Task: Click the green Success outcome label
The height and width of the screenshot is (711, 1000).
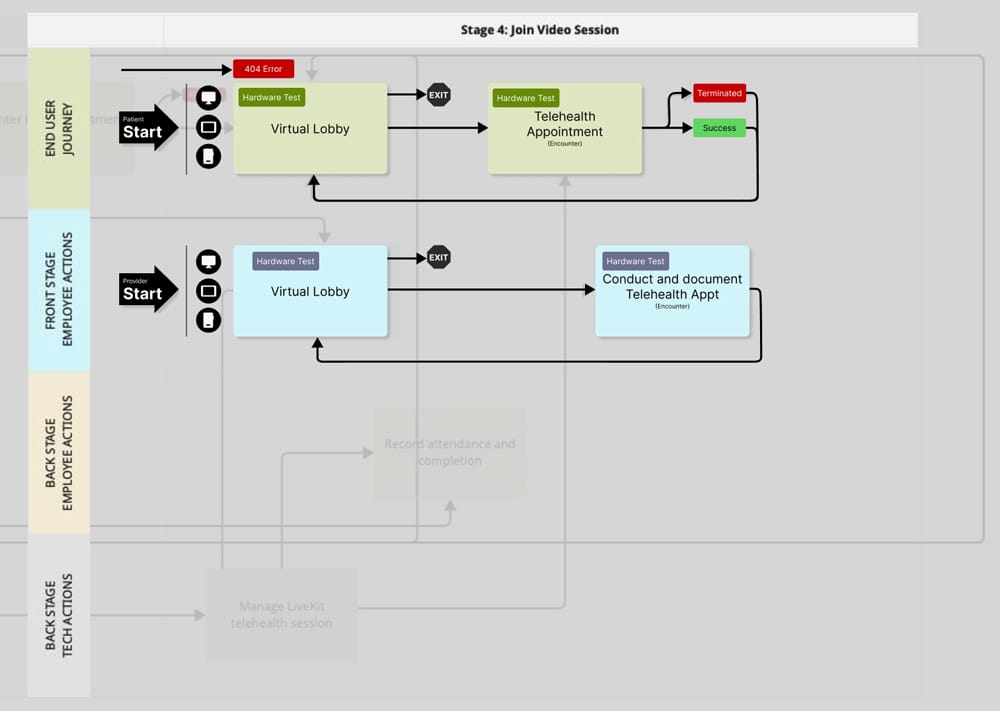Action: [720, 128]
